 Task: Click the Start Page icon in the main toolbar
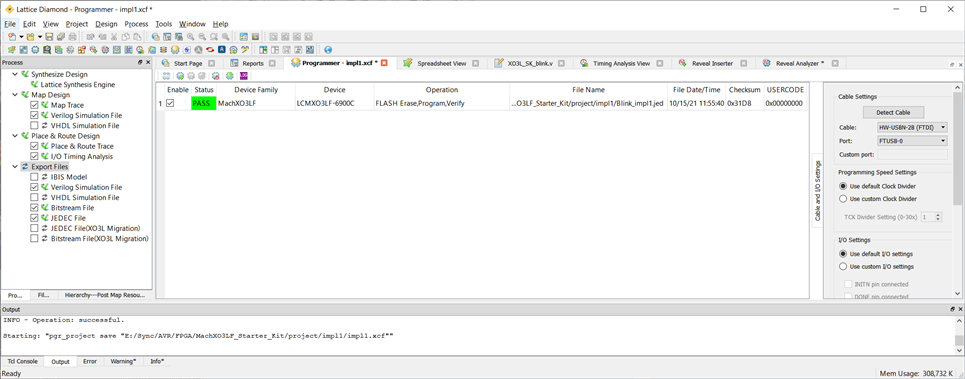pos(156,37)
